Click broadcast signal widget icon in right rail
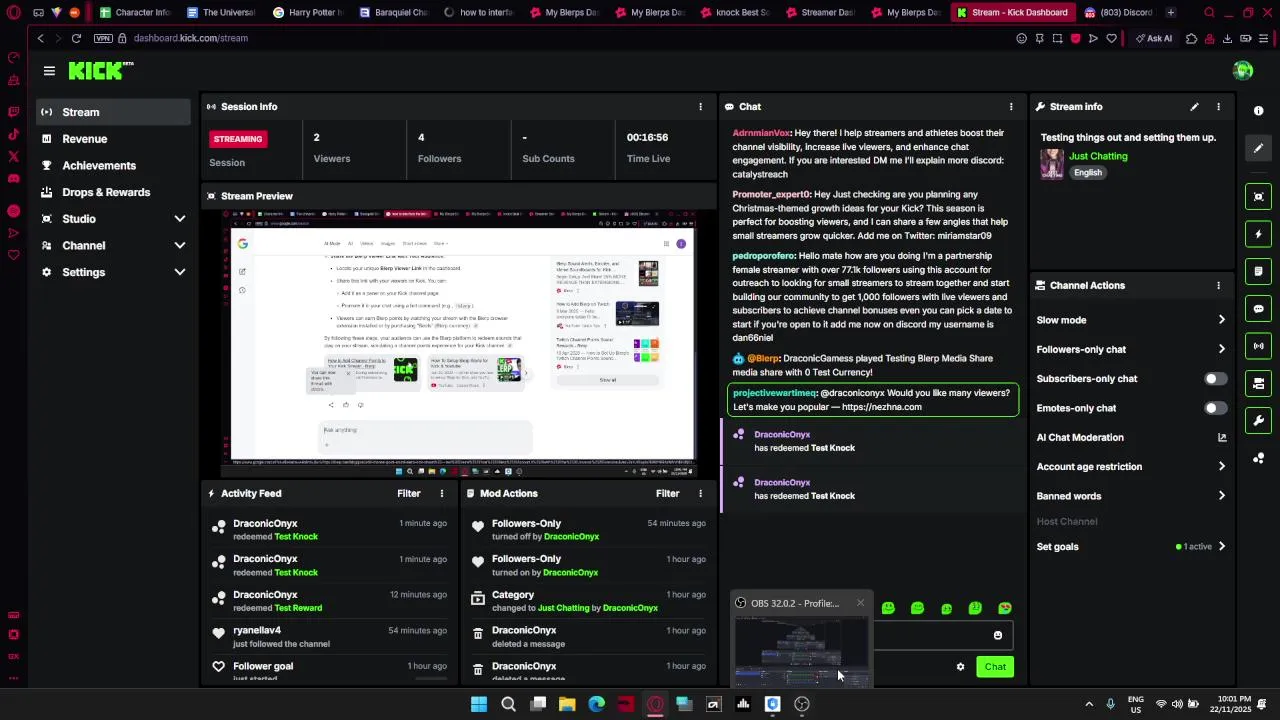1280x720 pixels. point(1259,346)
